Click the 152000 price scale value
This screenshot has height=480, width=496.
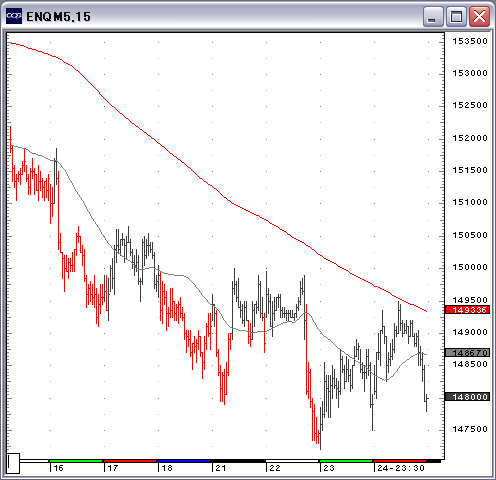pos(470,138)
